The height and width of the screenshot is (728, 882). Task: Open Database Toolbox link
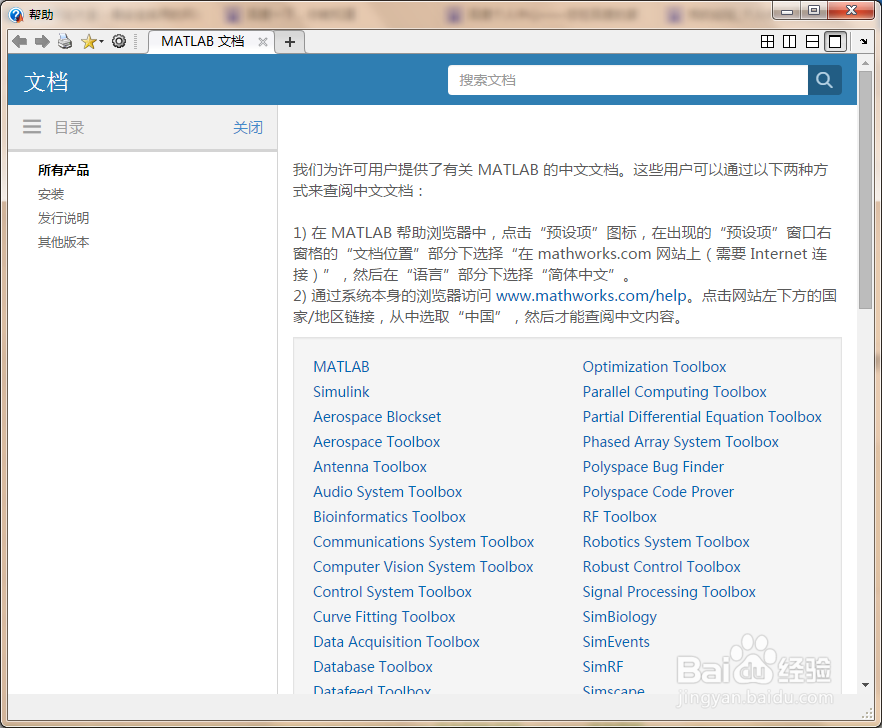[373, 667]
